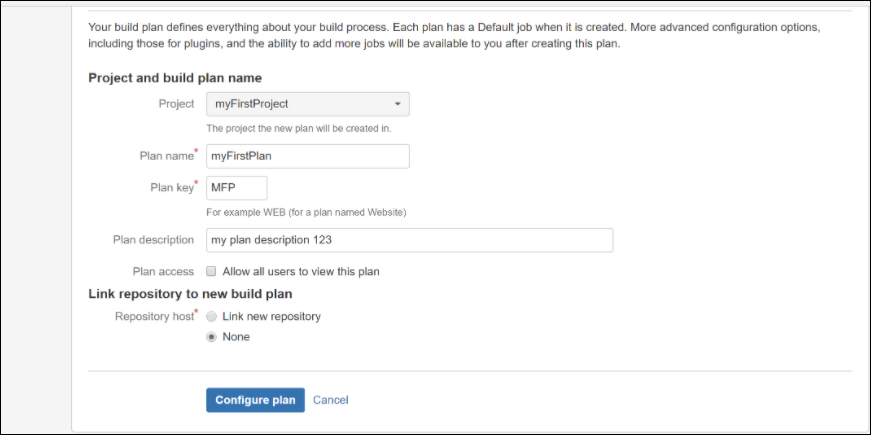
Task: Click the arrow on the Project selector
Action: (397, 104)
